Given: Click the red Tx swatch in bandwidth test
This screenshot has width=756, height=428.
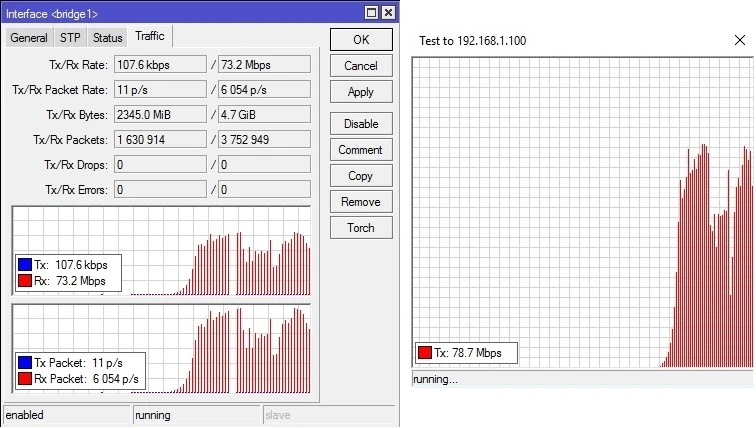Looking at the screenshot, I should tap(424, 352).
